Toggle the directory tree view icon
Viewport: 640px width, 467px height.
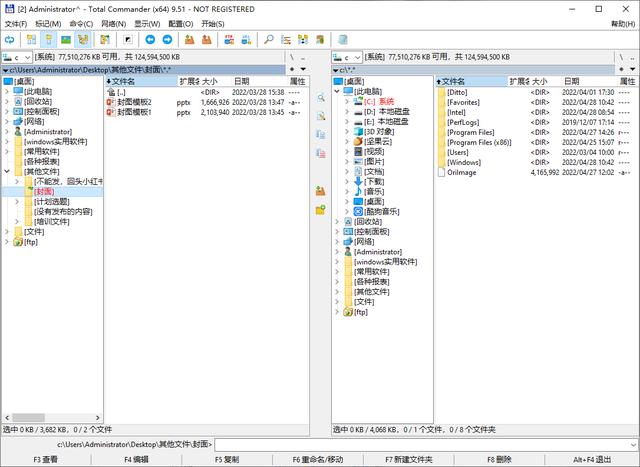[x=83, y=40]
